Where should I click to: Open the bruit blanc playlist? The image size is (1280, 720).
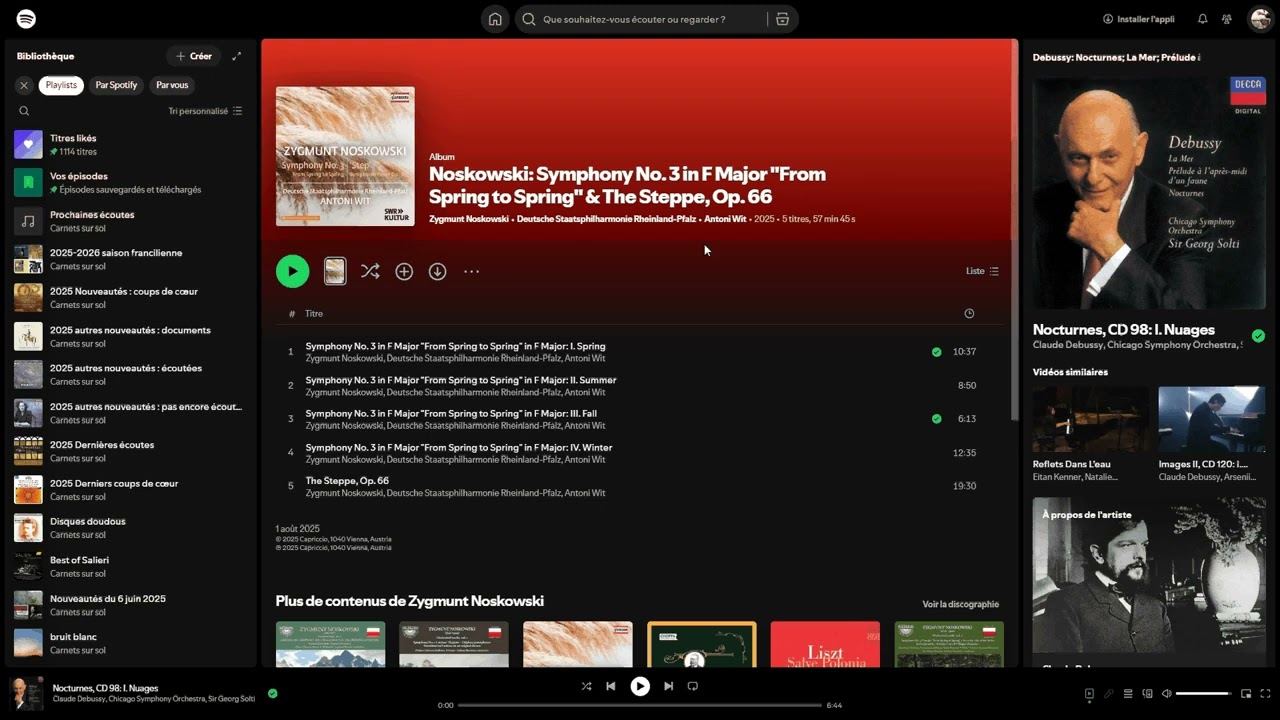click(x=130, y=643)
